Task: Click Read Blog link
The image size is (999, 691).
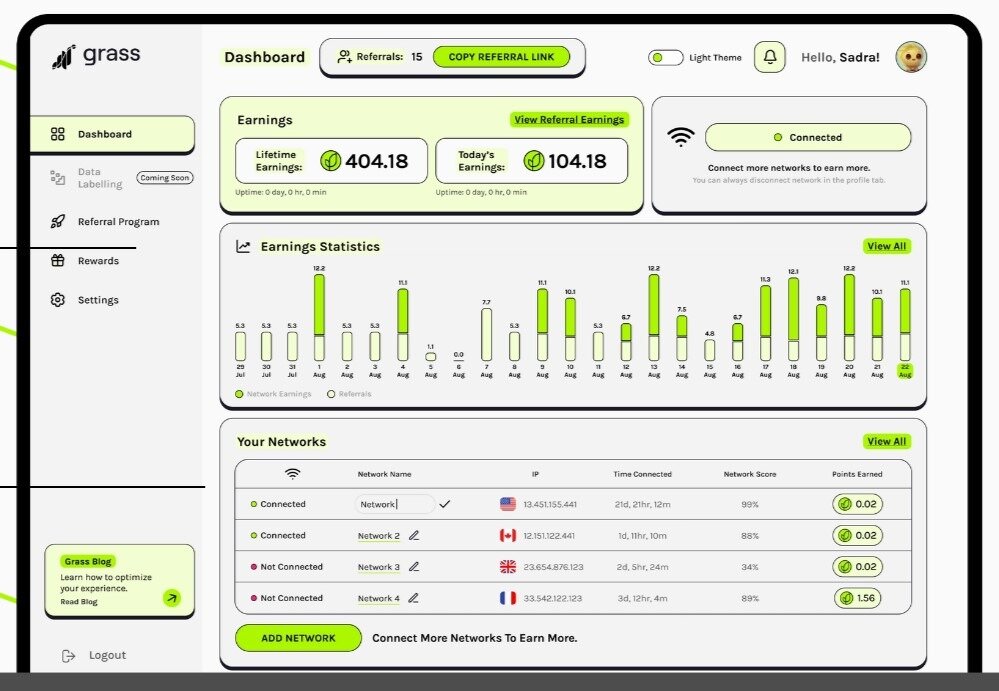Action: [x=79, y=602]
